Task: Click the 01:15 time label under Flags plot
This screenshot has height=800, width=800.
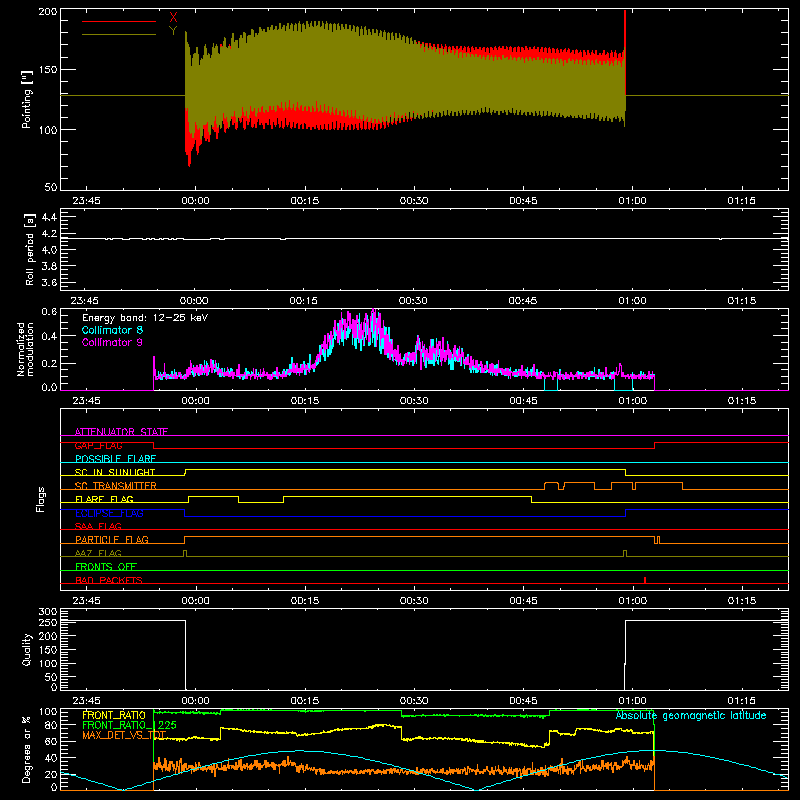Action: [x=741, y=601]
